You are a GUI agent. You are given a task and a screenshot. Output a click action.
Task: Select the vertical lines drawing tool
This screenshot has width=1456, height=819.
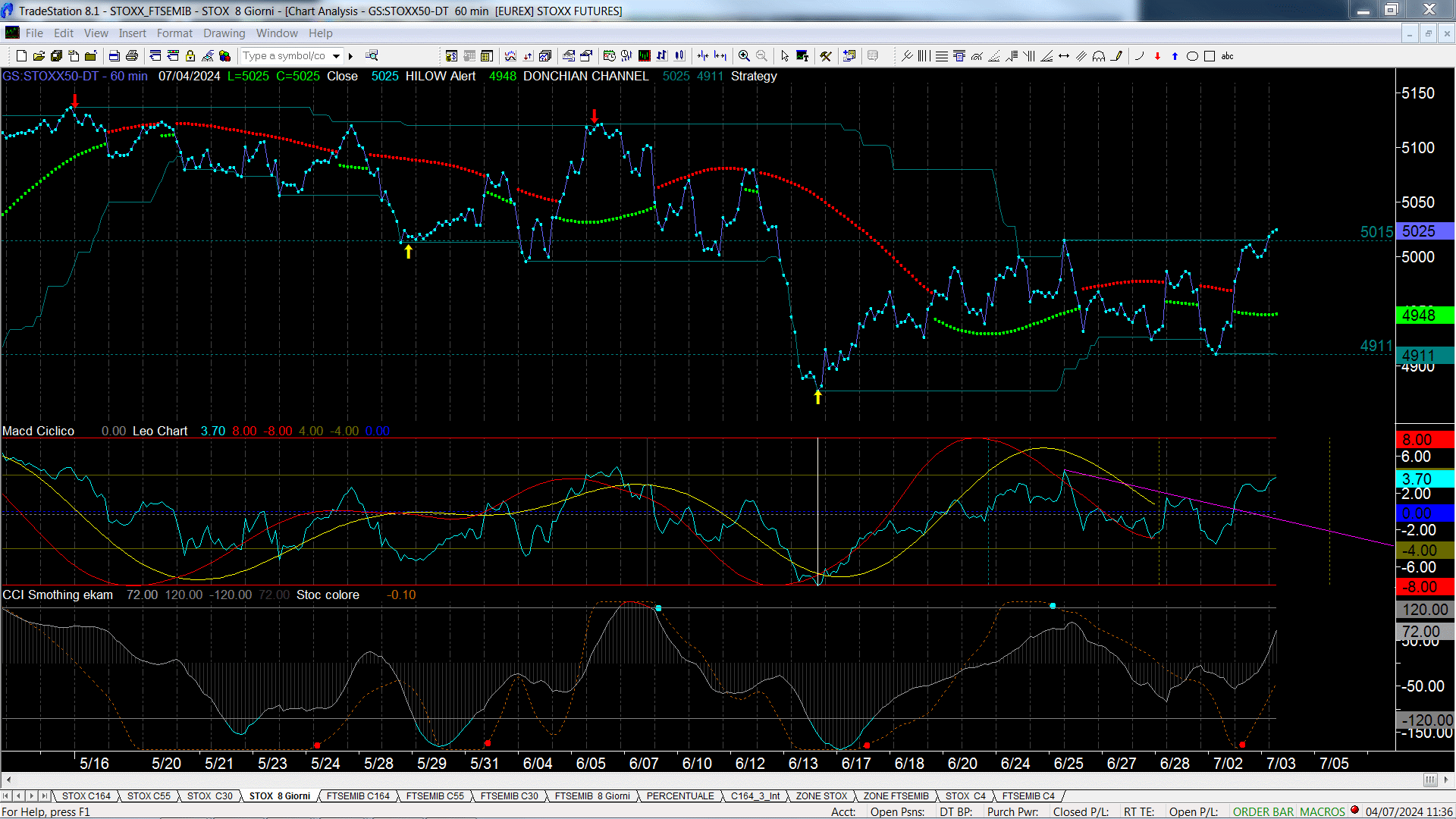click(x=924, y=56)
